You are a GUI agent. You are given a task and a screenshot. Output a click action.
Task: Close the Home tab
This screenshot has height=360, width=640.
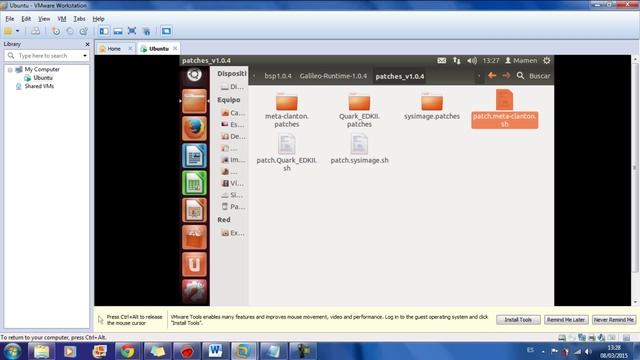click(x=130, y=49)
